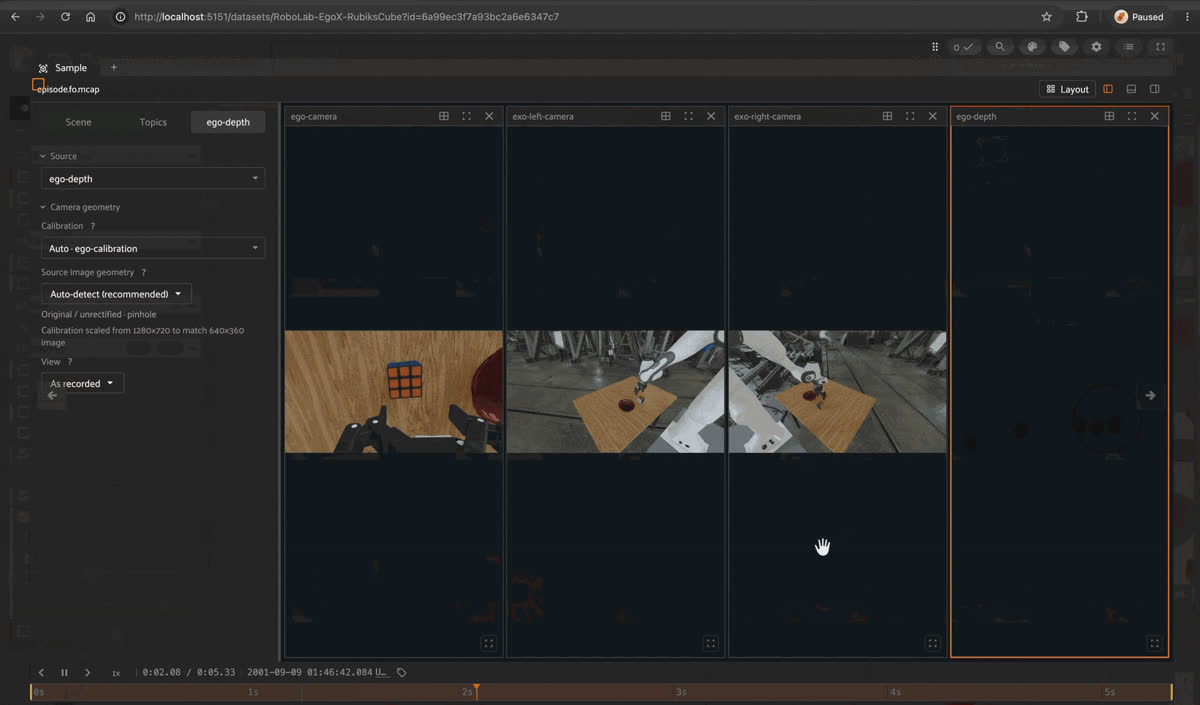Pause playback in the timeline controls

pyautogui.click(x=64, y=673)
